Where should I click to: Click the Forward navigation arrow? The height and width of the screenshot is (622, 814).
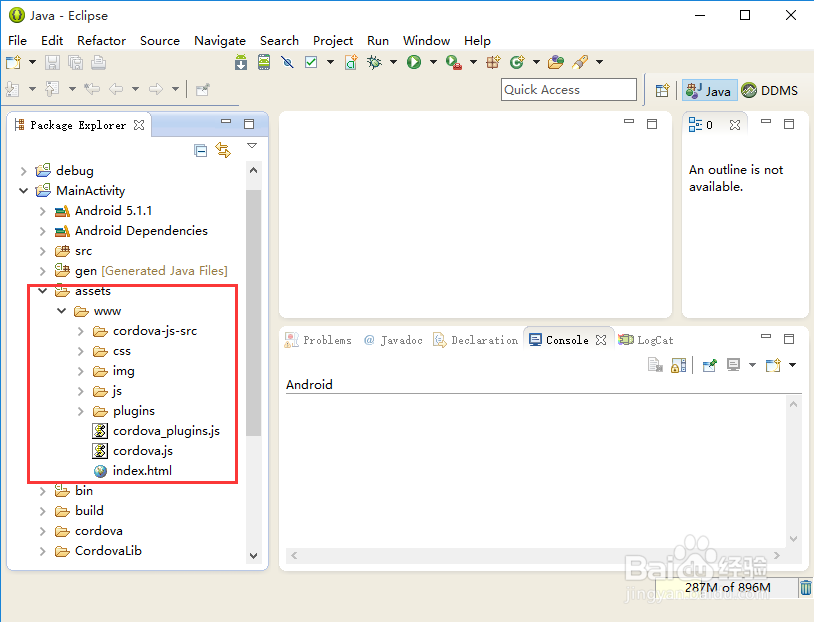click(x=156, y=89)
